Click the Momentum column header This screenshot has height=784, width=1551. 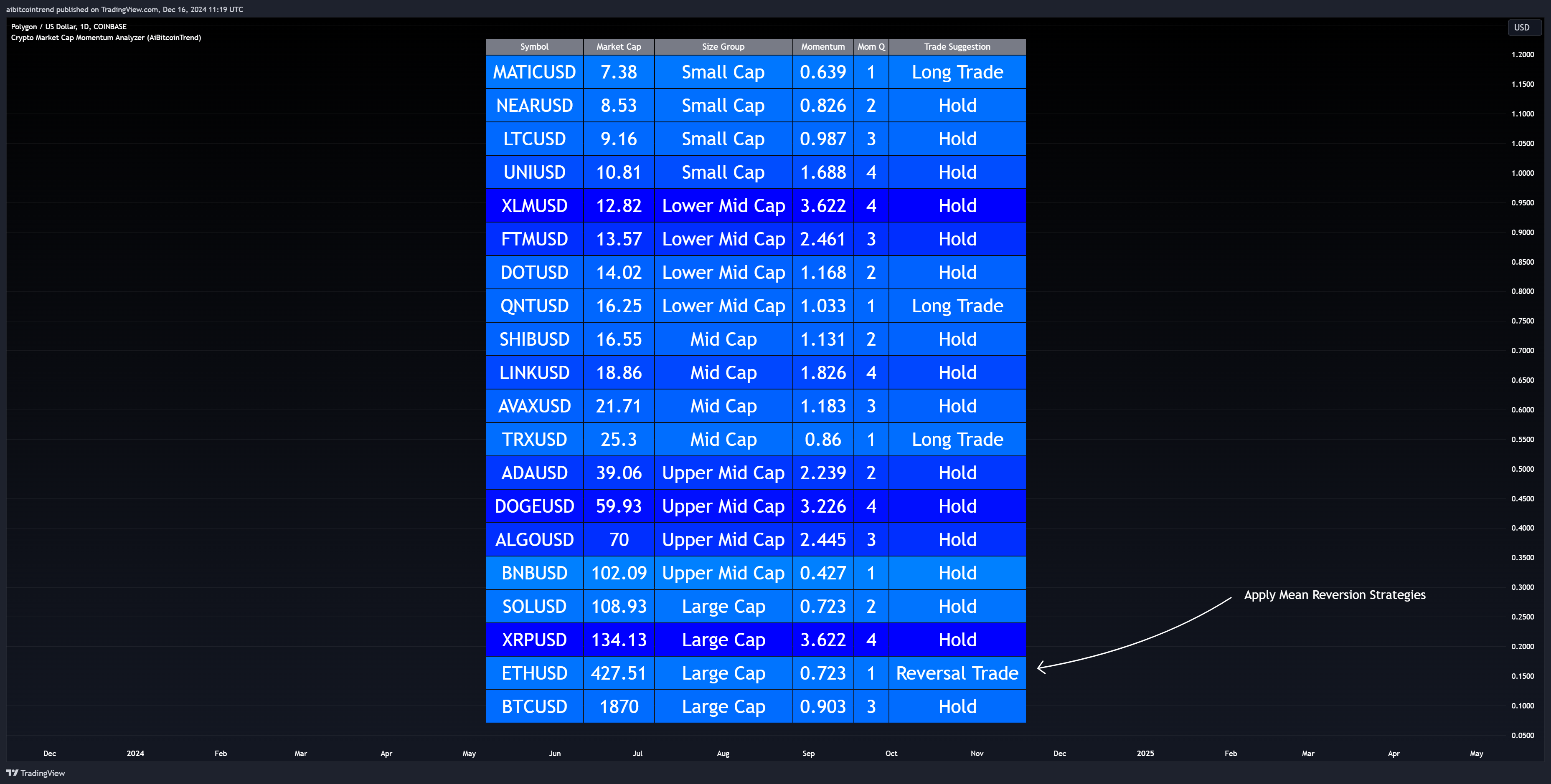click(x=823, y=47)
